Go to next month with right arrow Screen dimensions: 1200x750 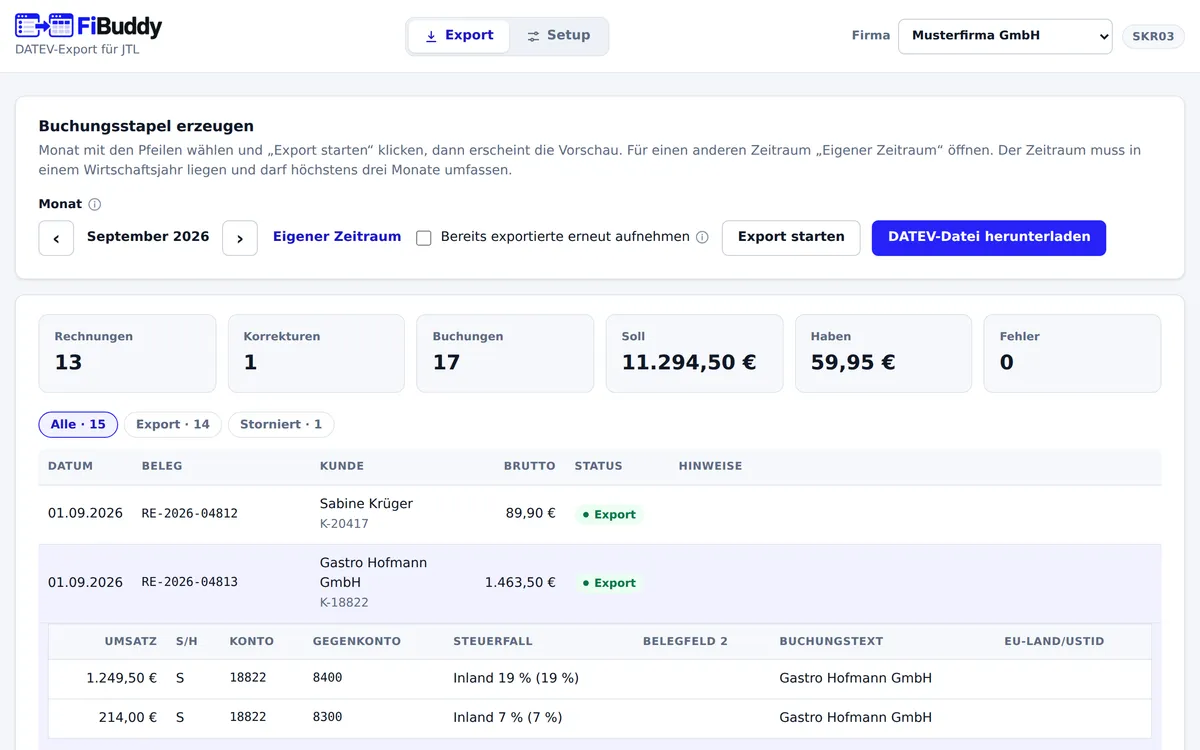[240, 238]
